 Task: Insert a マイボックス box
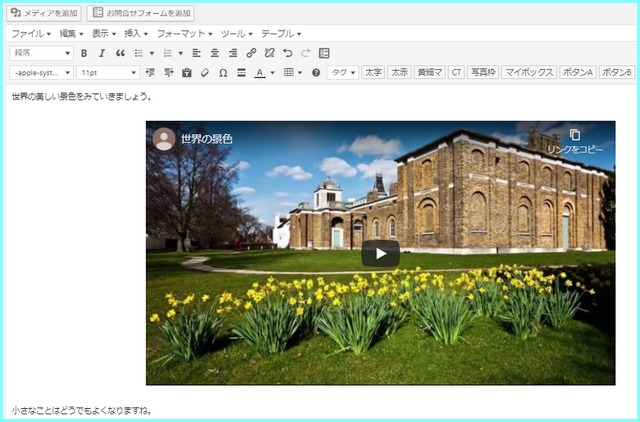529,73
